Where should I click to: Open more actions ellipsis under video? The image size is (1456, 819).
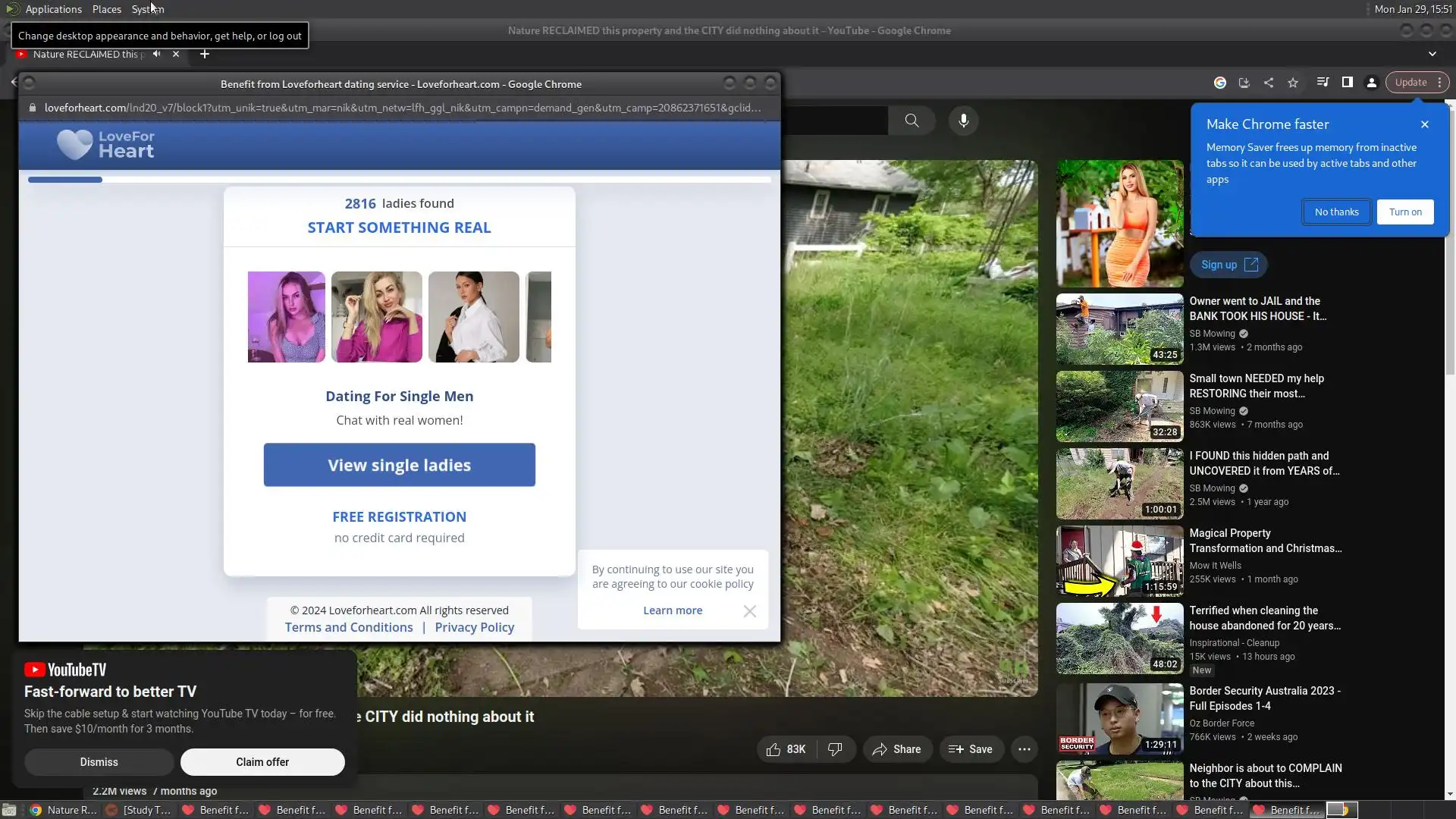click(x=1025, y=749)
